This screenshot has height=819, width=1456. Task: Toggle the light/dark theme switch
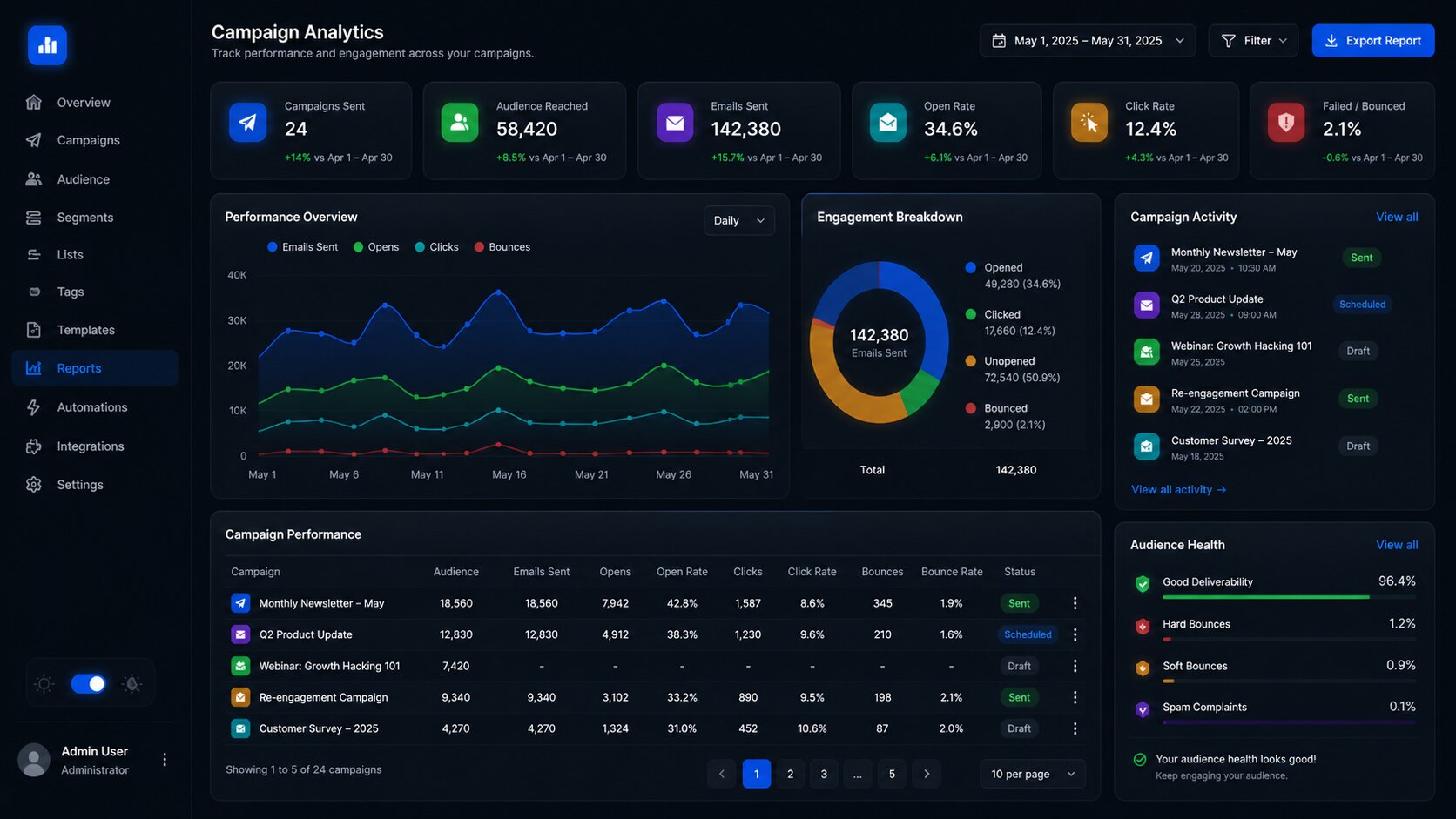pos(89,684)
